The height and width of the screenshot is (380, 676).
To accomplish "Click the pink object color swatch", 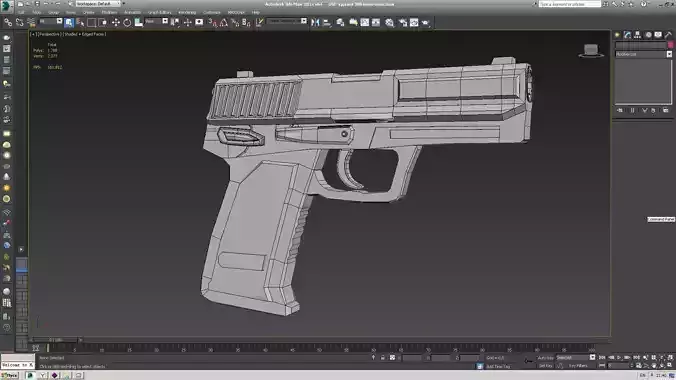I will click(670, 45).
